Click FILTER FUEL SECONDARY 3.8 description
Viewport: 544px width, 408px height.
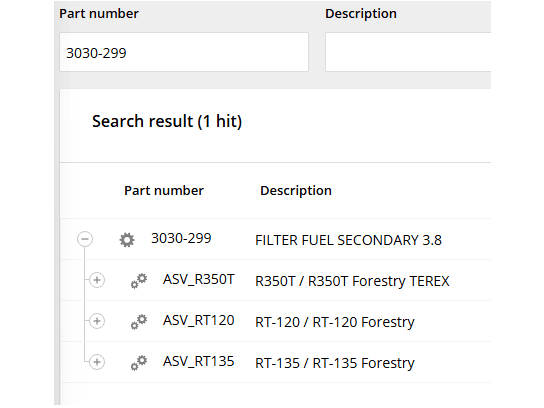pyautogui.click(x=348, y=240)
